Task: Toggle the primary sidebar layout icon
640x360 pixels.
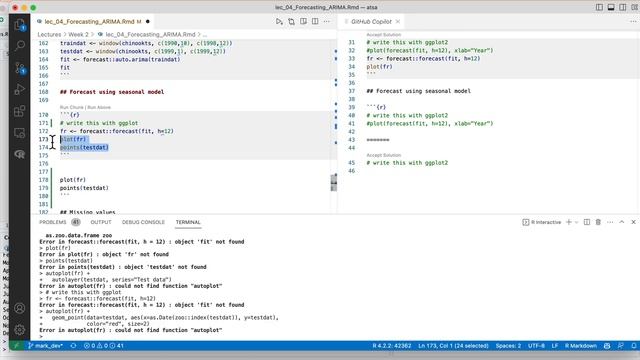Action: 599,7
